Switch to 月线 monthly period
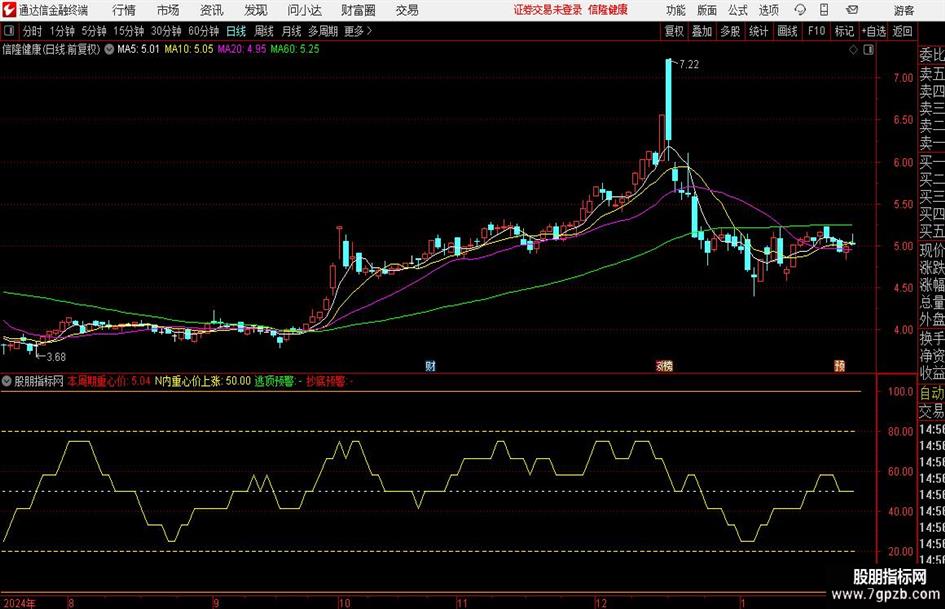This screenshot has height=609, width=945. 292,31
